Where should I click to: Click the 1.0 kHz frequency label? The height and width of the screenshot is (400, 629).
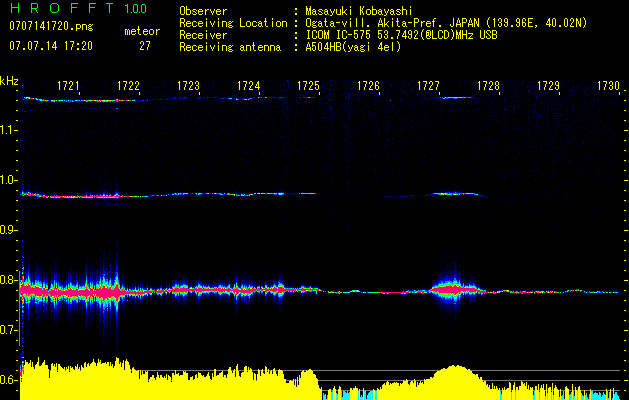pyautogui.click(x=9, y=180)
